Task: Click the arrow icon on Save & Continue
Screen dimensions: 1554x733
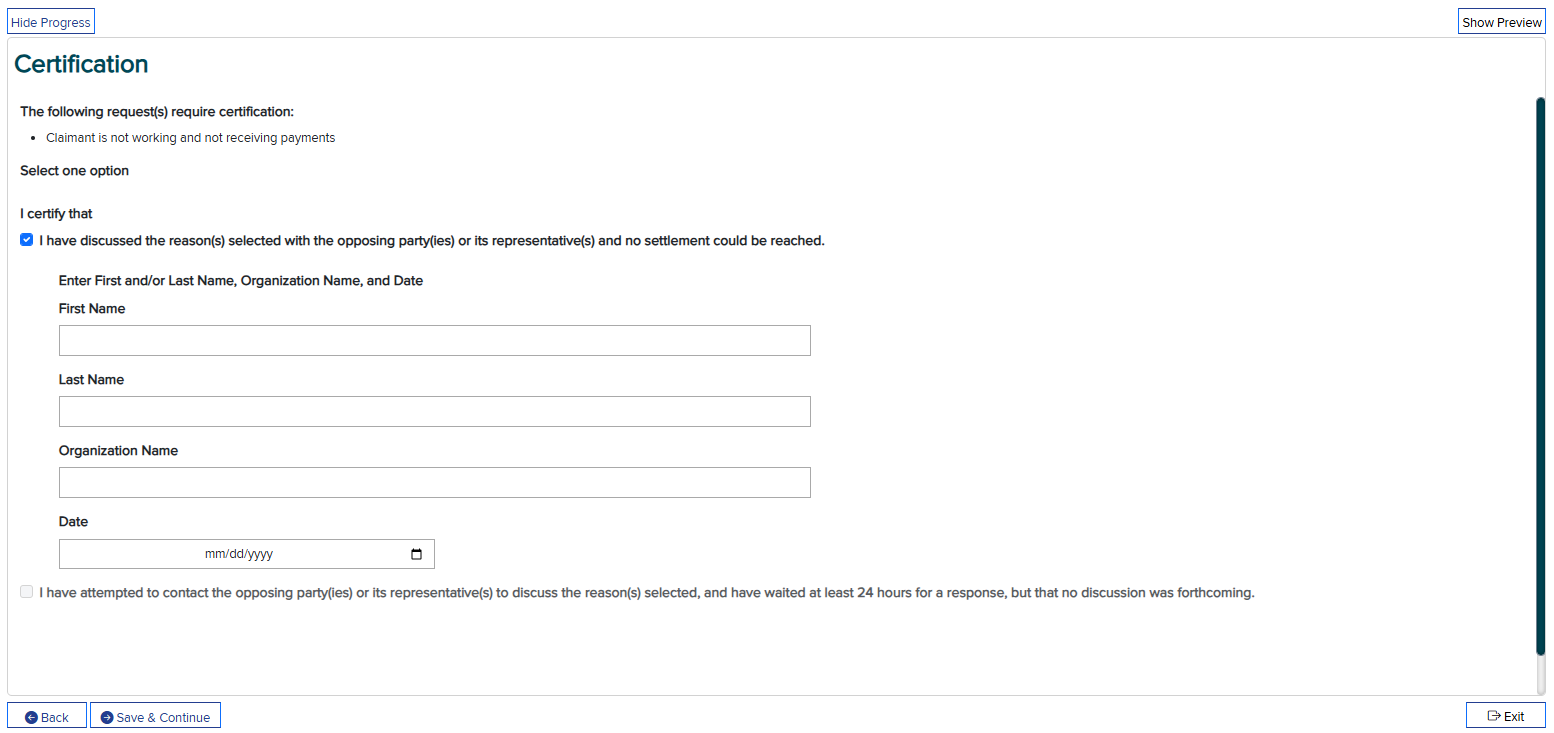Action: [x=107, y=717]
